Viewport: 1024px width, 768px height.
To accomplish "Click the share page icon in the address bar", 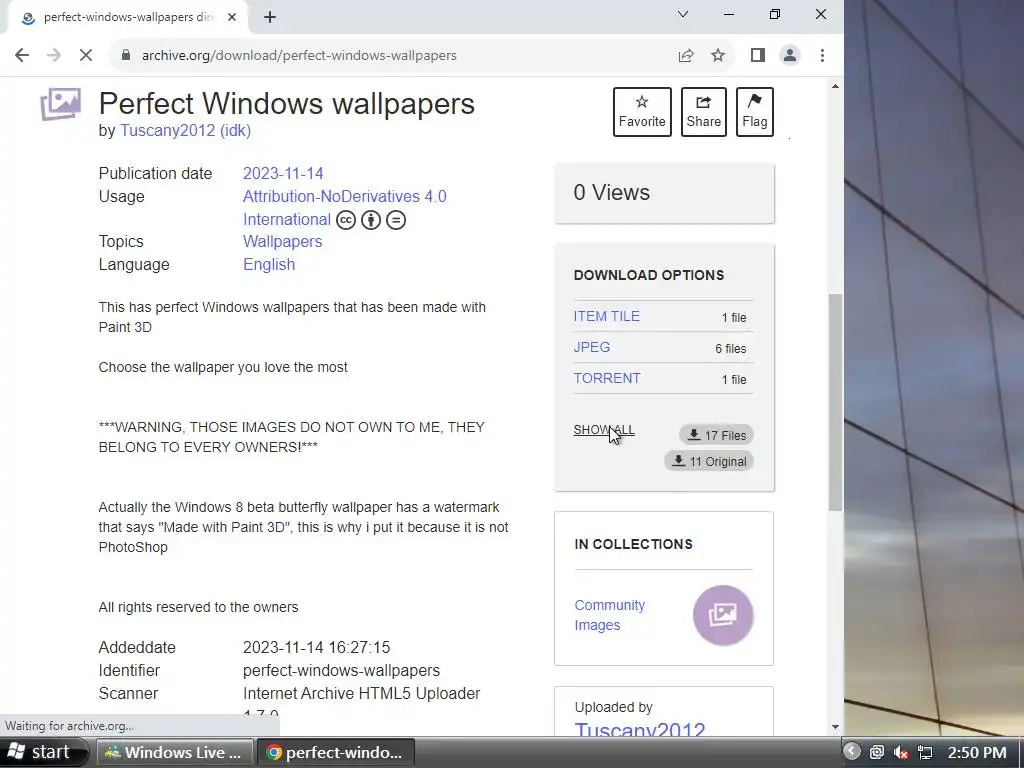I will coord(686,56).
